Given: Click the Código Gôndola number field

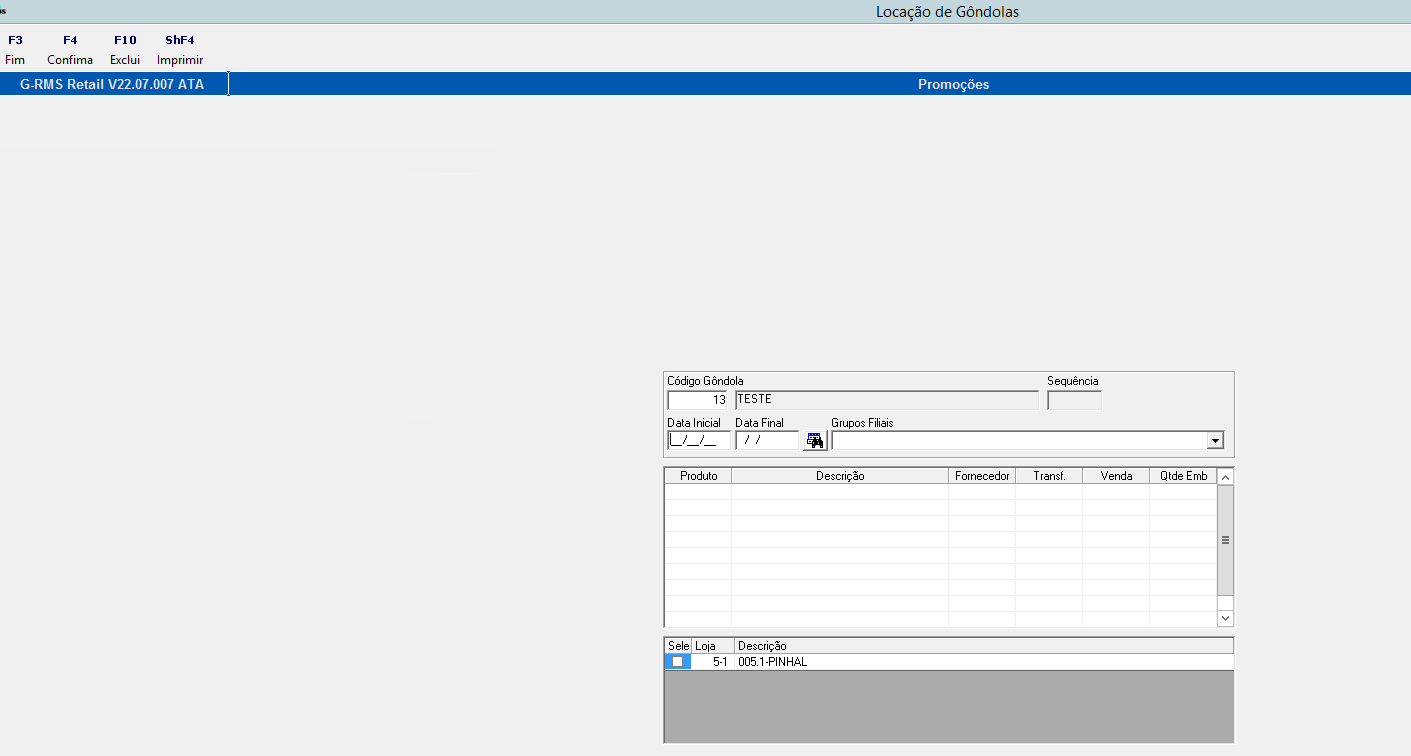Looking at the screenshot, I should click(698, 400).
